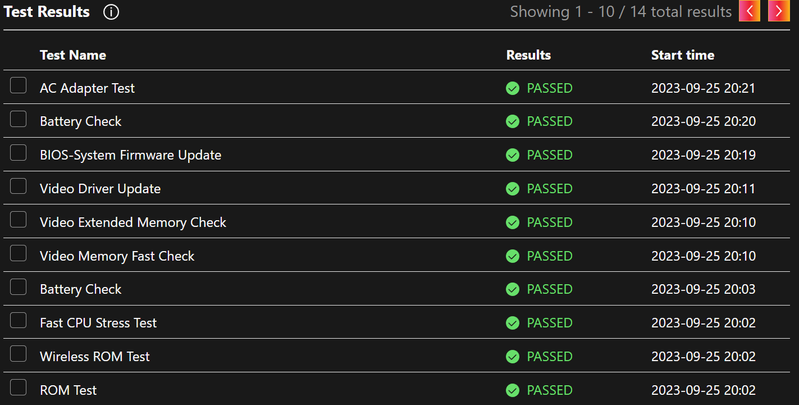Click the Test Results info icon
The image size is (799, 405).
[x=111, y=12]
